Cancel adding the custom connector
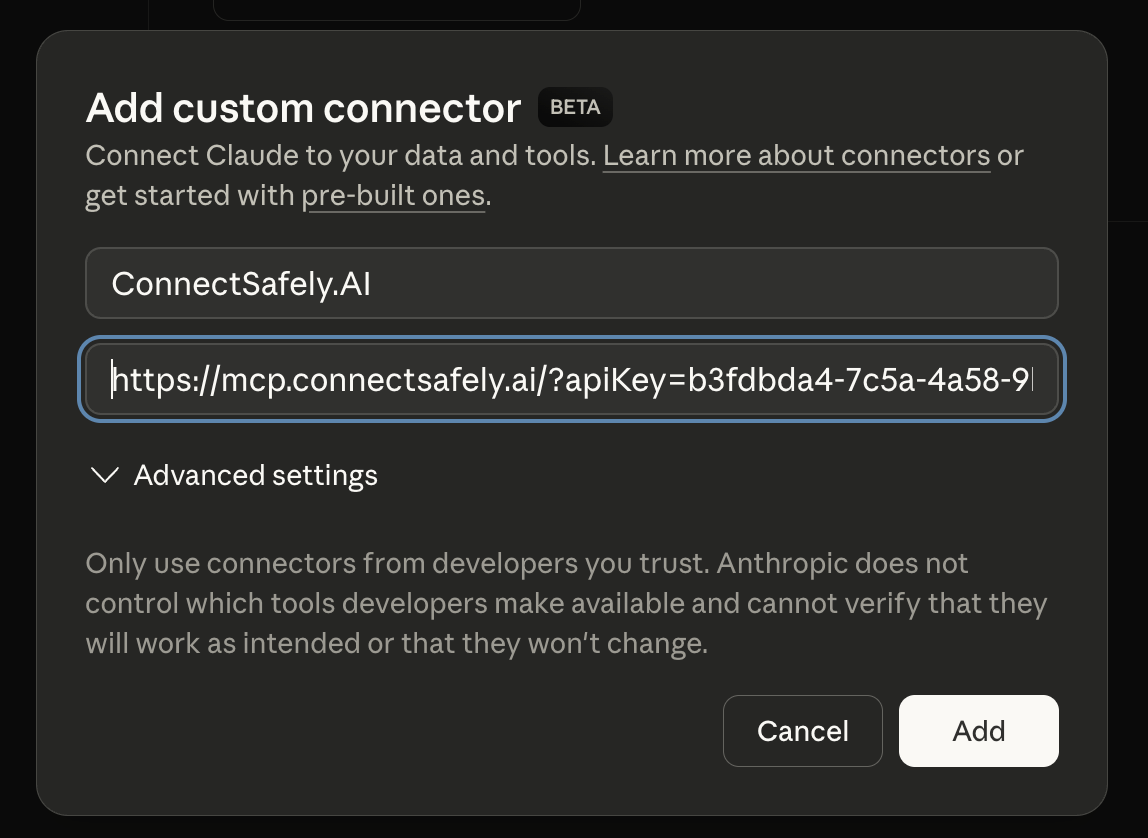This screenshot has height=838, width=1148. (x=802, y=730)
